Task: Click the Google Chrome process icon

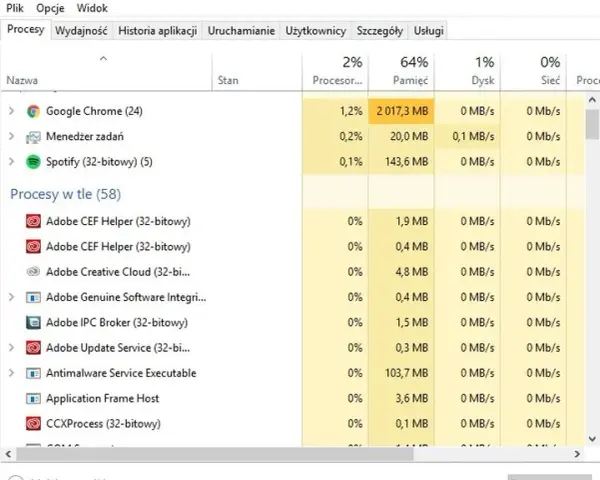Action: coord(33,111)
